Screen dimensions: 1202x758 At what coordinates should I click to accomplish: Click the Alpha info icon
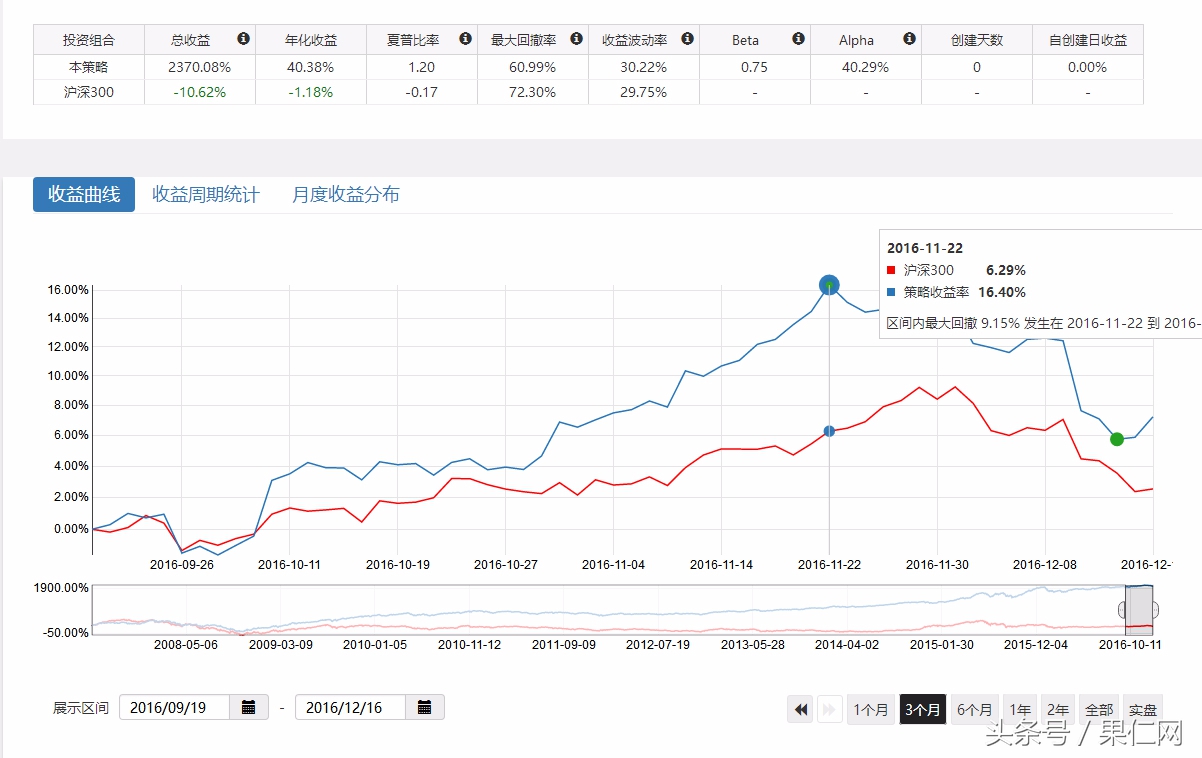coord(908,39)
